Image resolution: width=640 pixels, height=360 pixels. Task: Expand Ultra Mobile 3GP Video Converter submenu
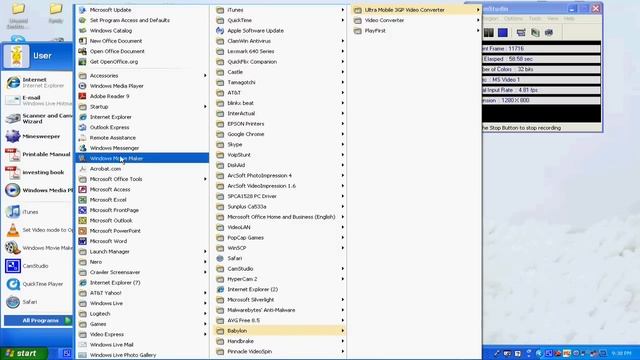click(x=416, y=10)
